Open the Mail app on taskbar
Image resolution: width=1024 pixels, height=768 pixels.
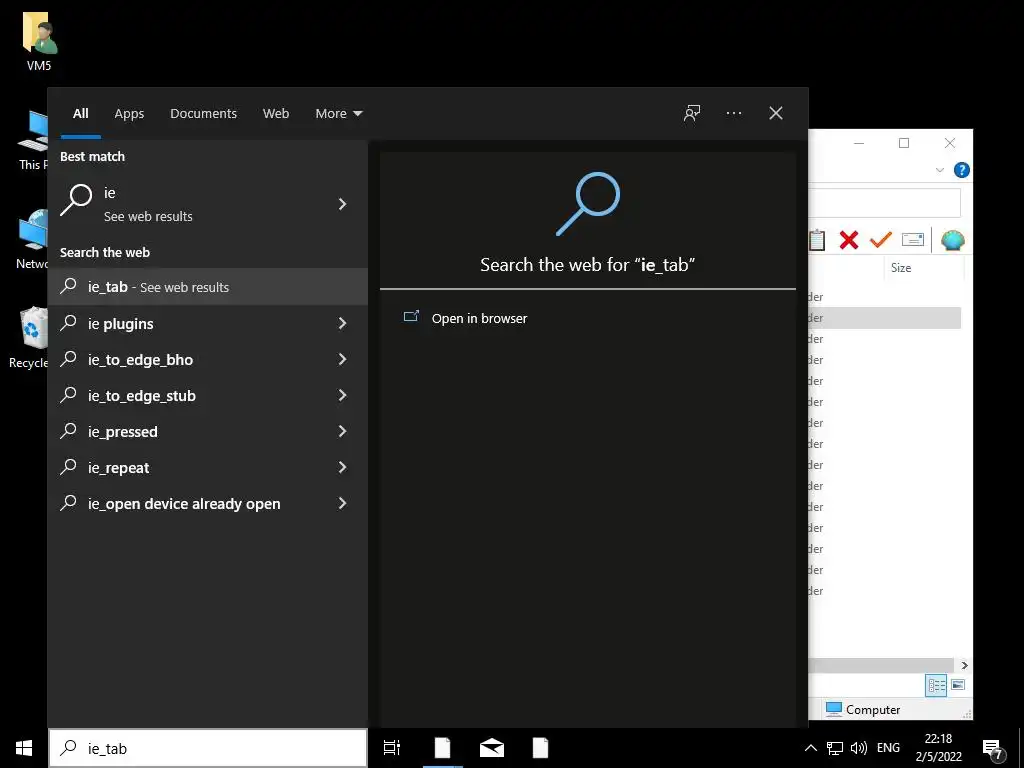492,748
